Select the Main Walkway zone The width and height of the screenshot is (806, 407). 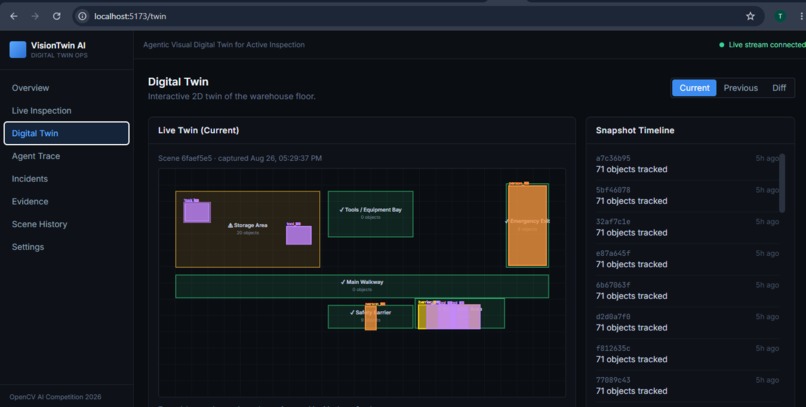tap(362, 286)
